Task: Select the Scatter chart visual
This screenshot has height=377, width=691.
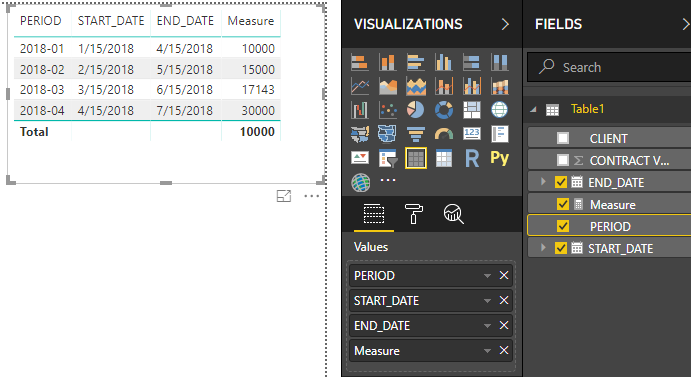Action: tap(387, 110)
